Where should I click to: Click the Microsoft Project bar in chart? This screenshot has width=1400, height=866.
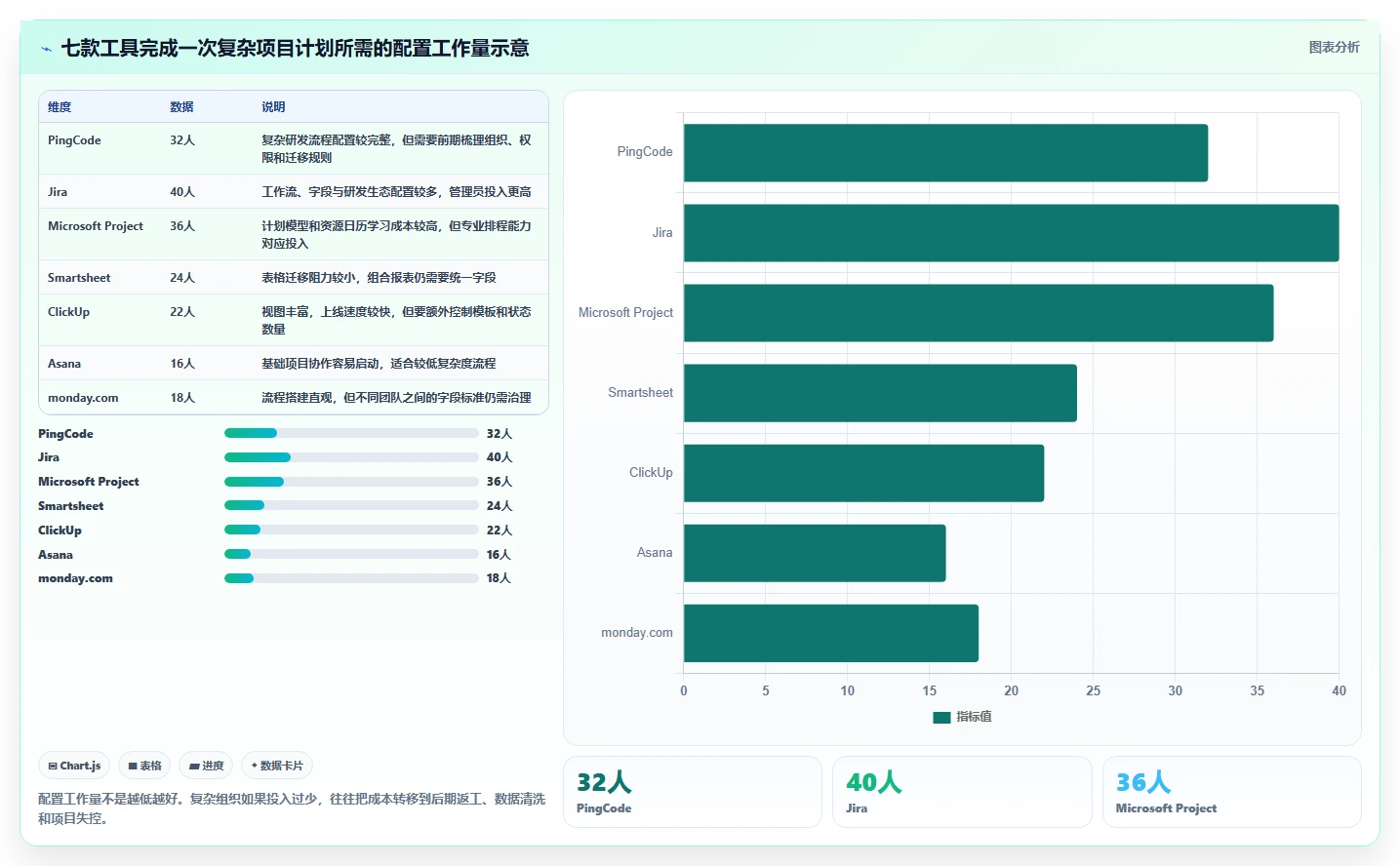tap(979, 313)
